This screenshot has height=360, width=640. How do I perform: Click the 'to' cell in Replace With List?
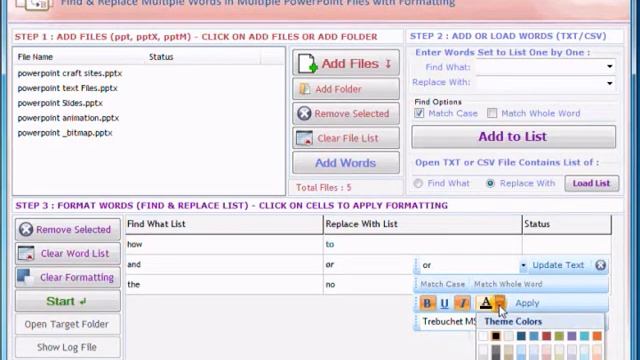(x=422, y=244)
